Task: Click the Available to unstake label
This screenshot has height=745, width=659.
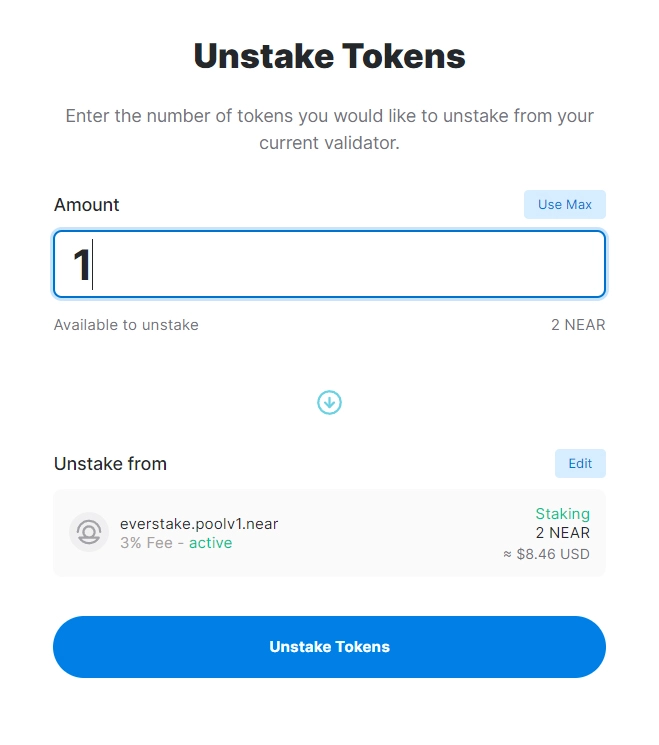Action: click(126, 325)
